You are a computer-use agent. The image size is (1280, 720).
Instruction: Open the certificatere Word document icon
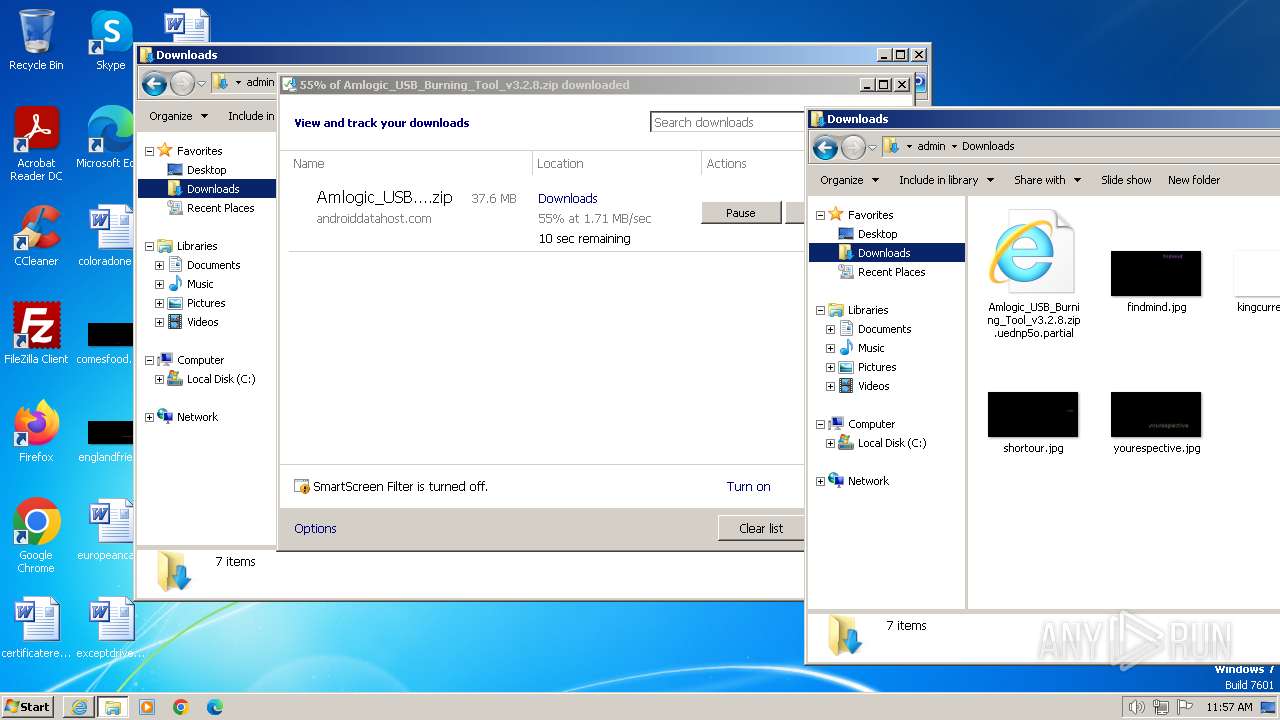[36, 628]
